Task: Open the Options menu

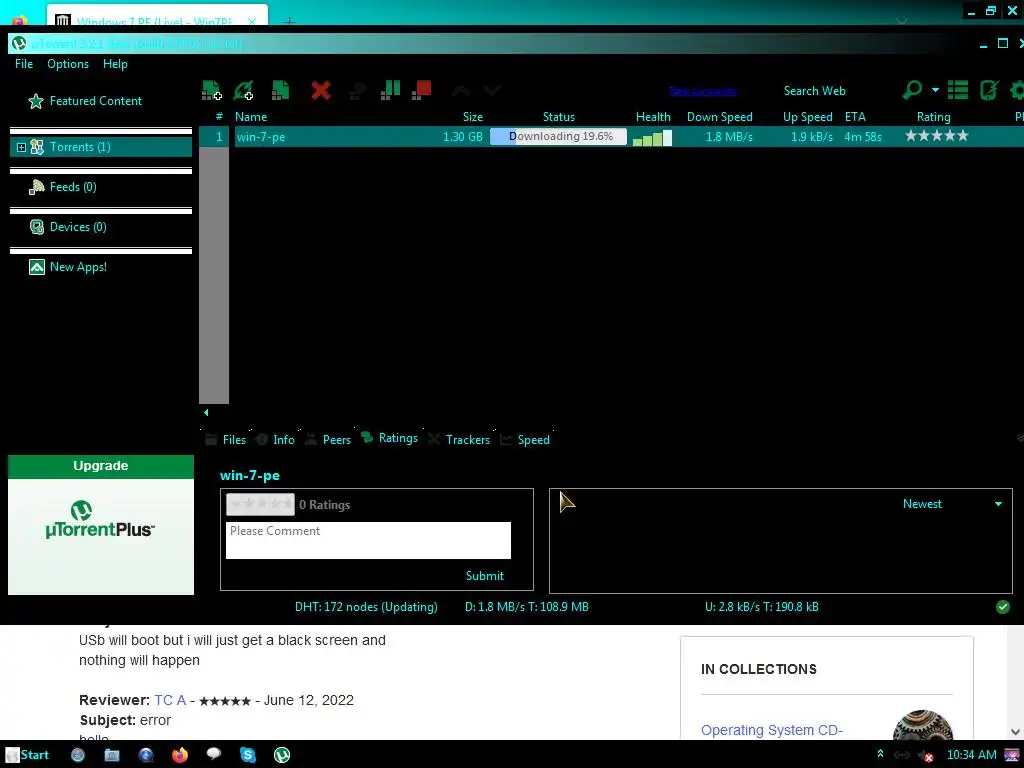Action: tap(68, 64)
